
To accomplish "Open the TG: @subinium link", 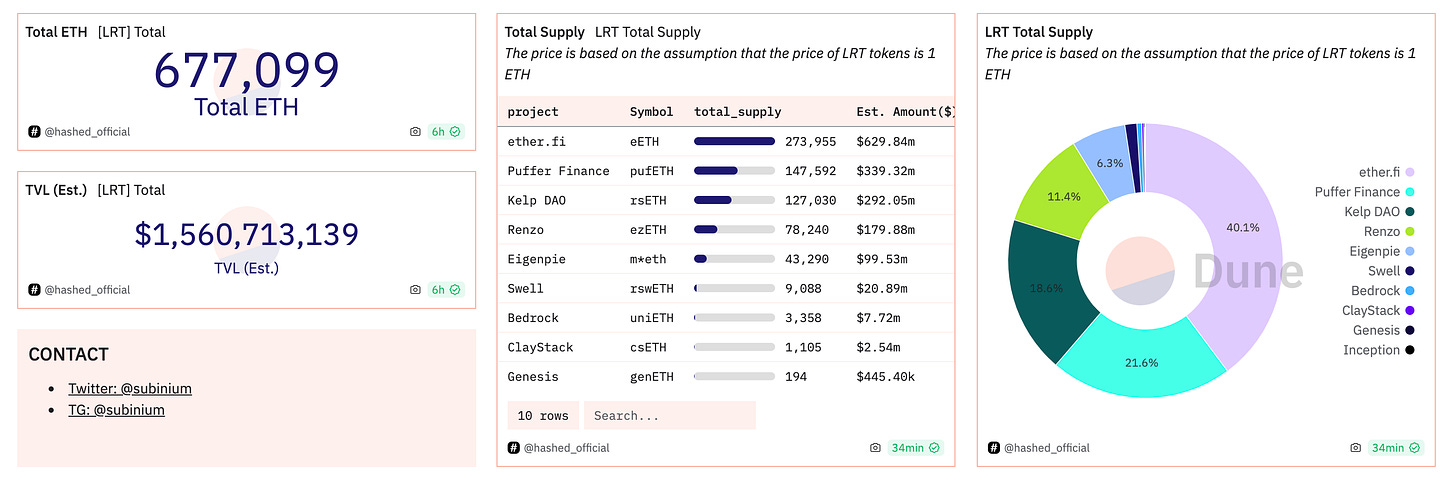I will click(116, 410).
